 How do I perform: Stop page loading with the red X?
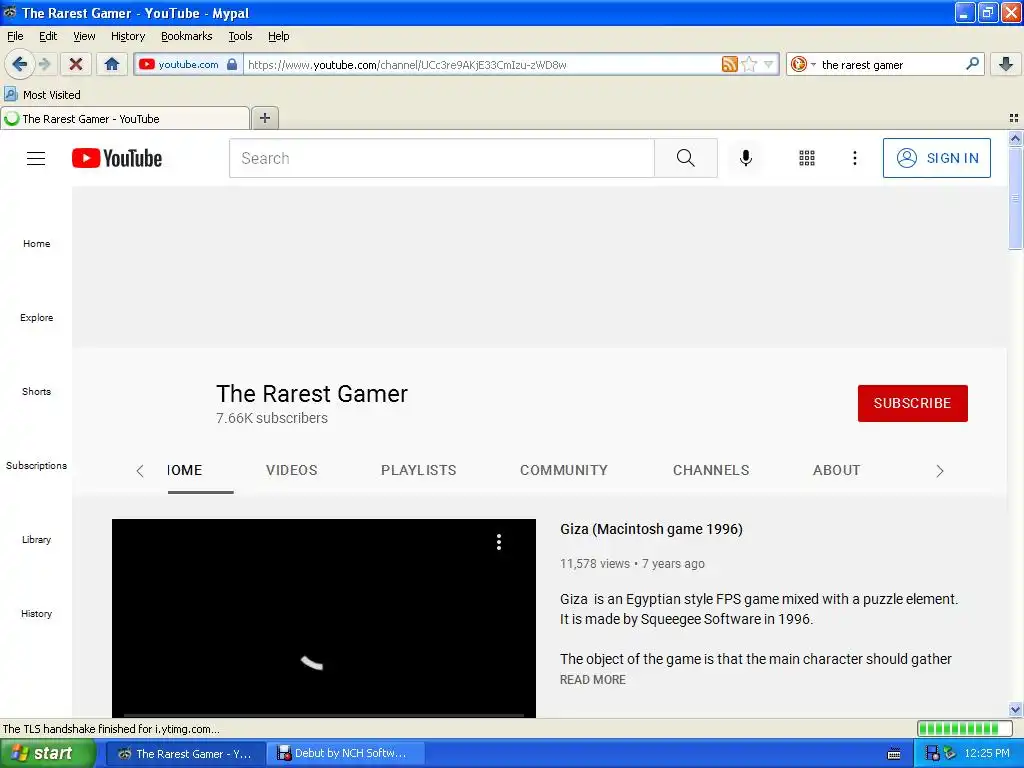pos(76,64)
